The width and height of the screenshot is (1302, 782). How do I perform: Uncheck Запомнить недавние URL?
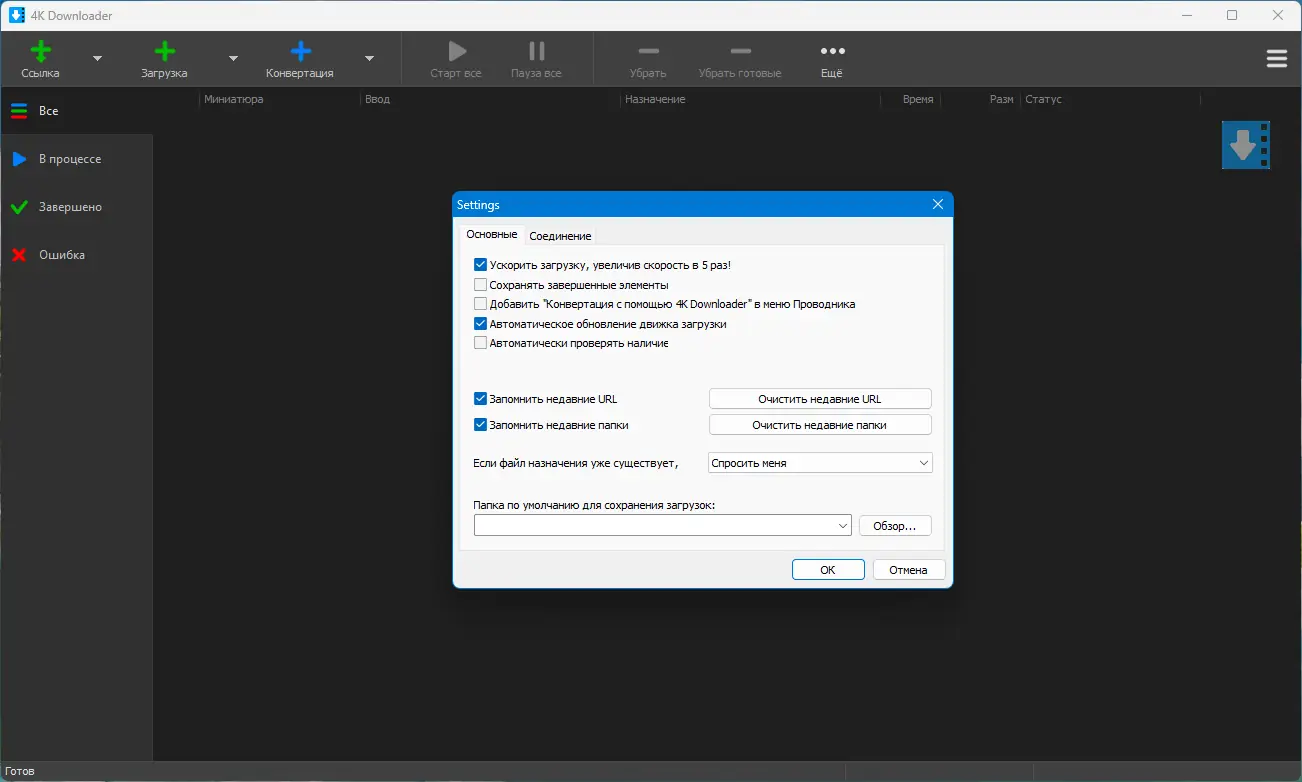tap(480, 398)
